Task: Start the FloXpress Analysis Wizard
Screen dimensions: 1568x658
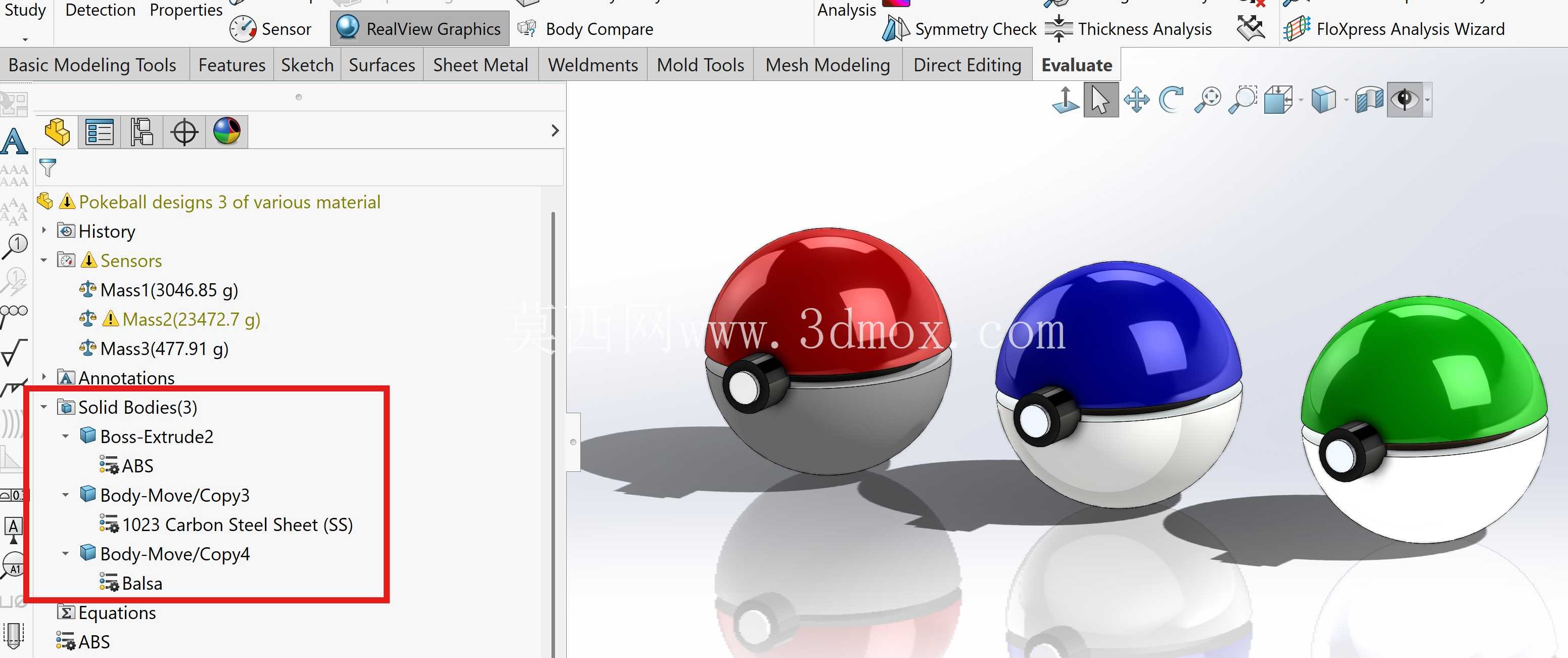Action: click(1394, 29)
